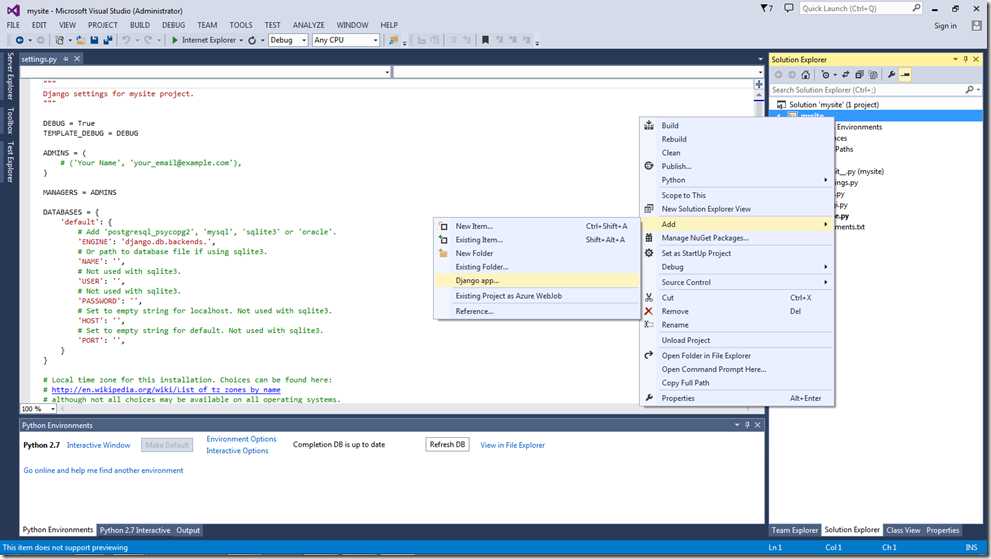This screenshot has width=991, height=559.
Task: Open the 100 % zoom dropdown
Action: pos(52,409)
